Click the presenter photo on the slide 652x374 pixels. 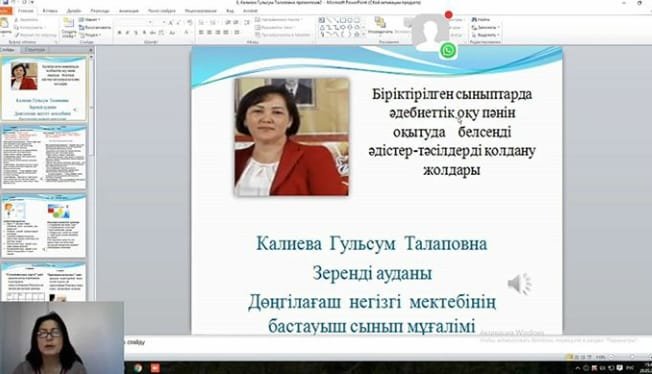[x=291, y=137]
